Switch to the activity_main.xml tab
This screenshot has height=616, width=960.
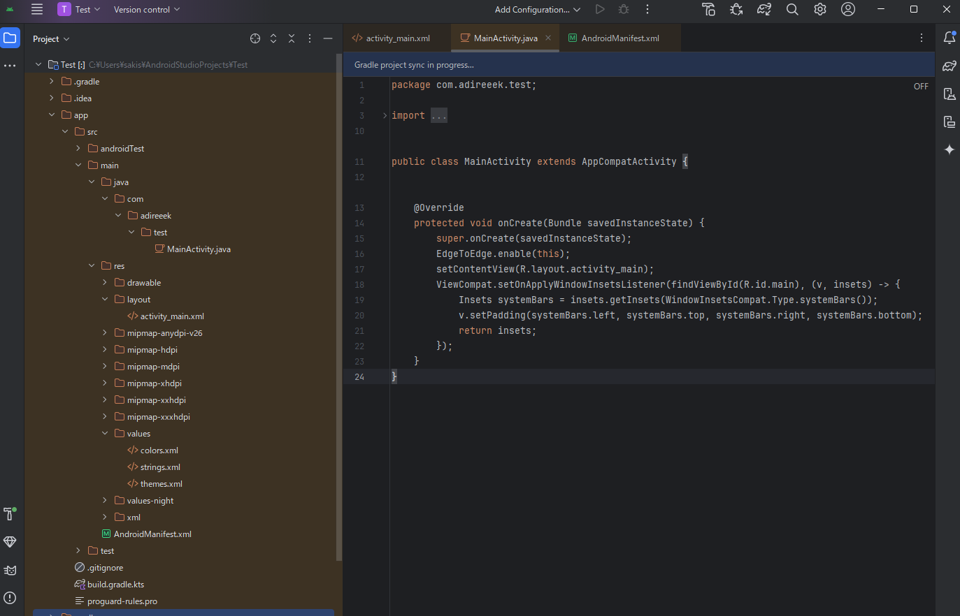click(397, 38)
